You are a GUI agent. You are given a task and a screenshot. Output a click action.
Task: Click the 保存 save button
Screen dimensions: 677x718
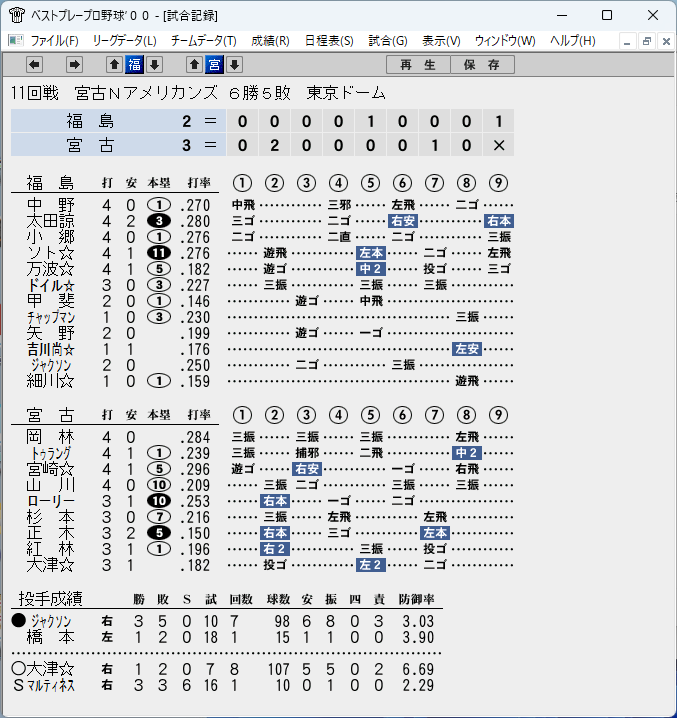[482, 65]
